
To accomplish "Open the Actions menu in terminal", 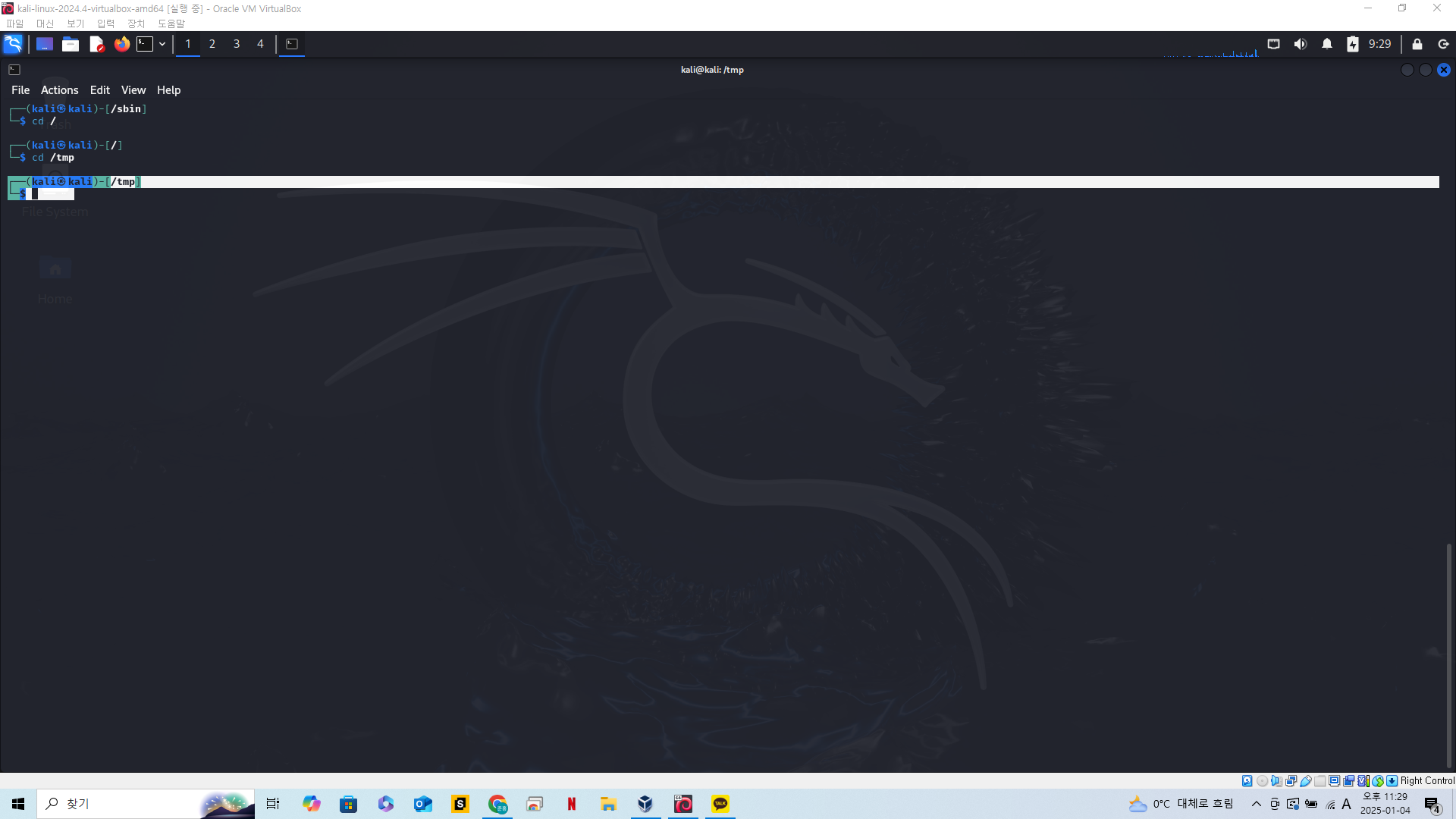I will point(59,90).
